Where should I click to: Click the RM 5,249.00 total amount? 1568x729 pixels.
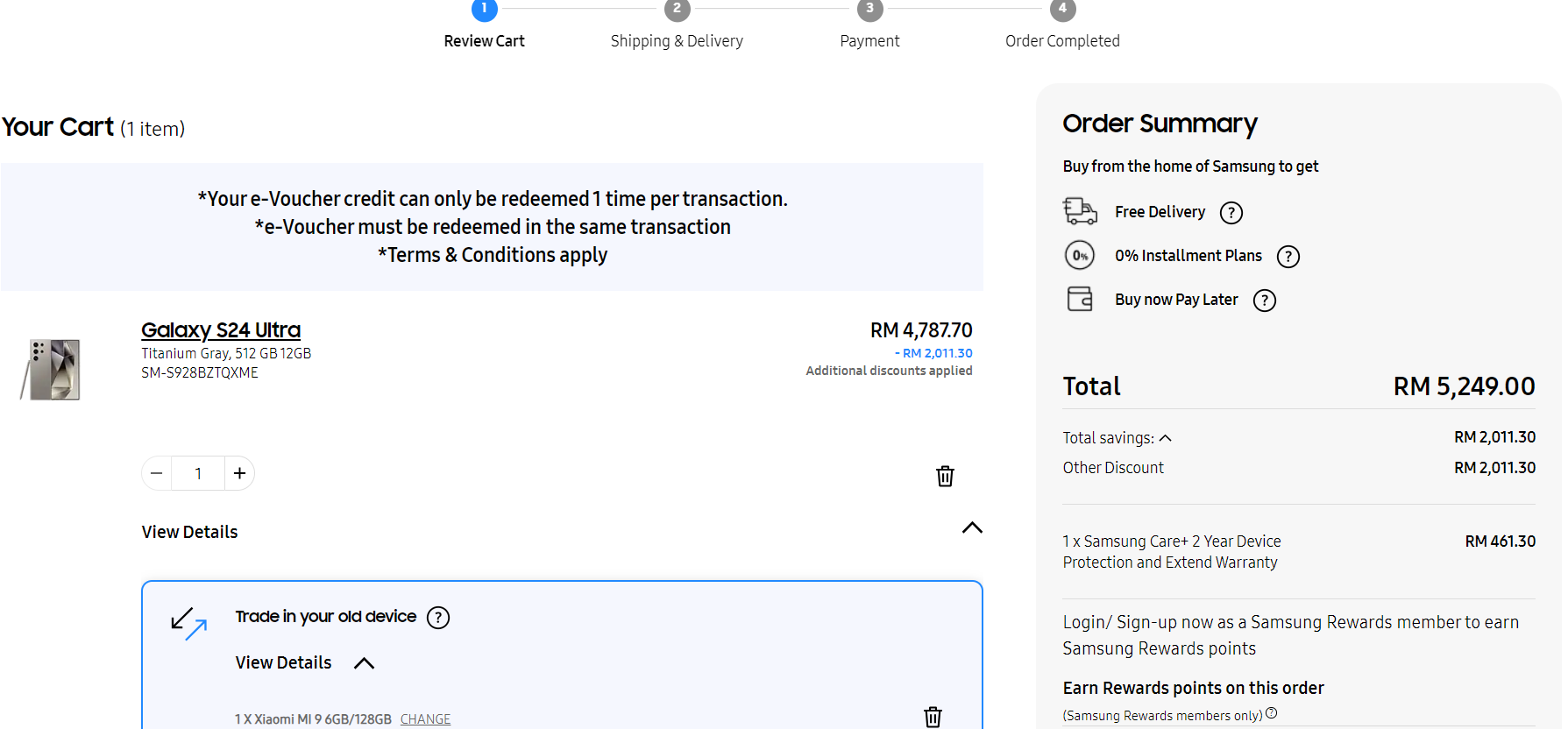click(1464, 386)
